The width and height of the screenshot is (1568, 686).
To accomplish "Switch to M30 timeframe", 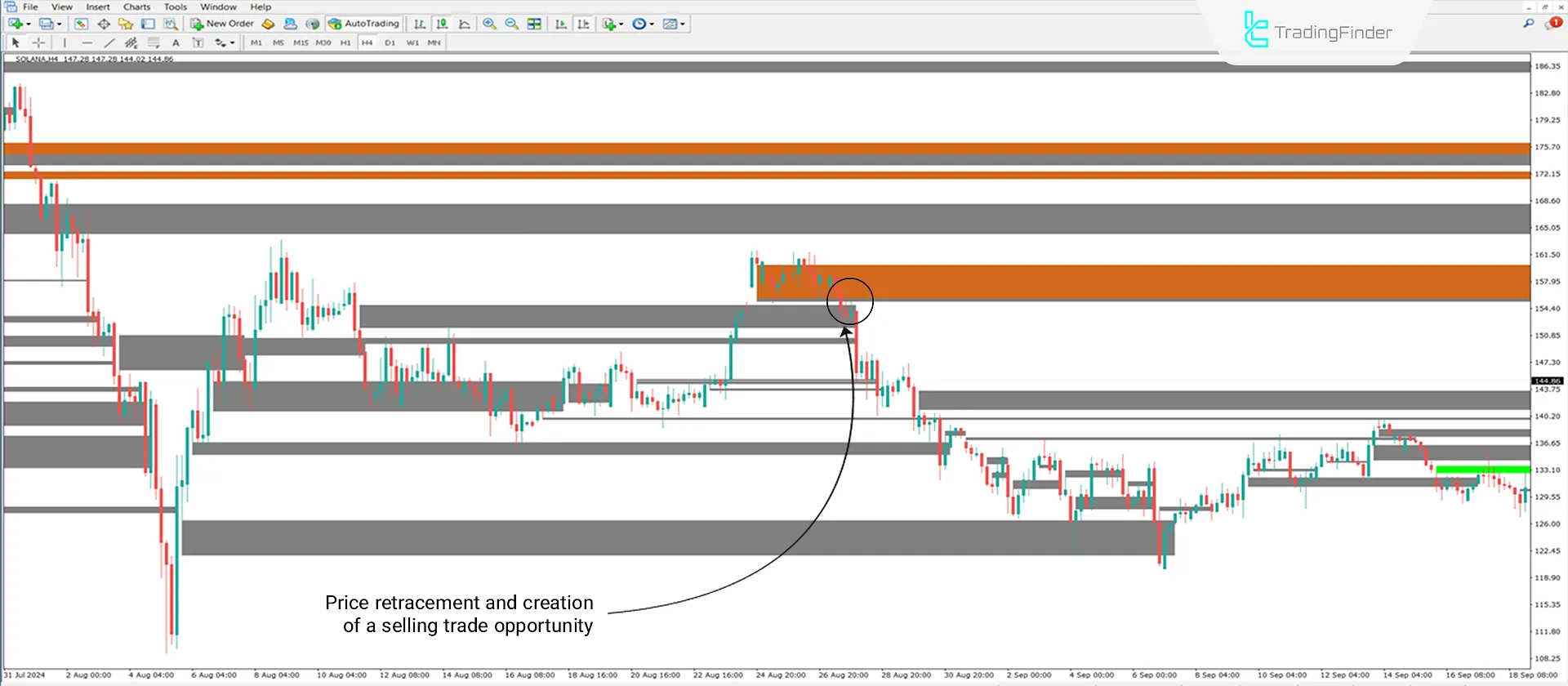I will point(323,42).
